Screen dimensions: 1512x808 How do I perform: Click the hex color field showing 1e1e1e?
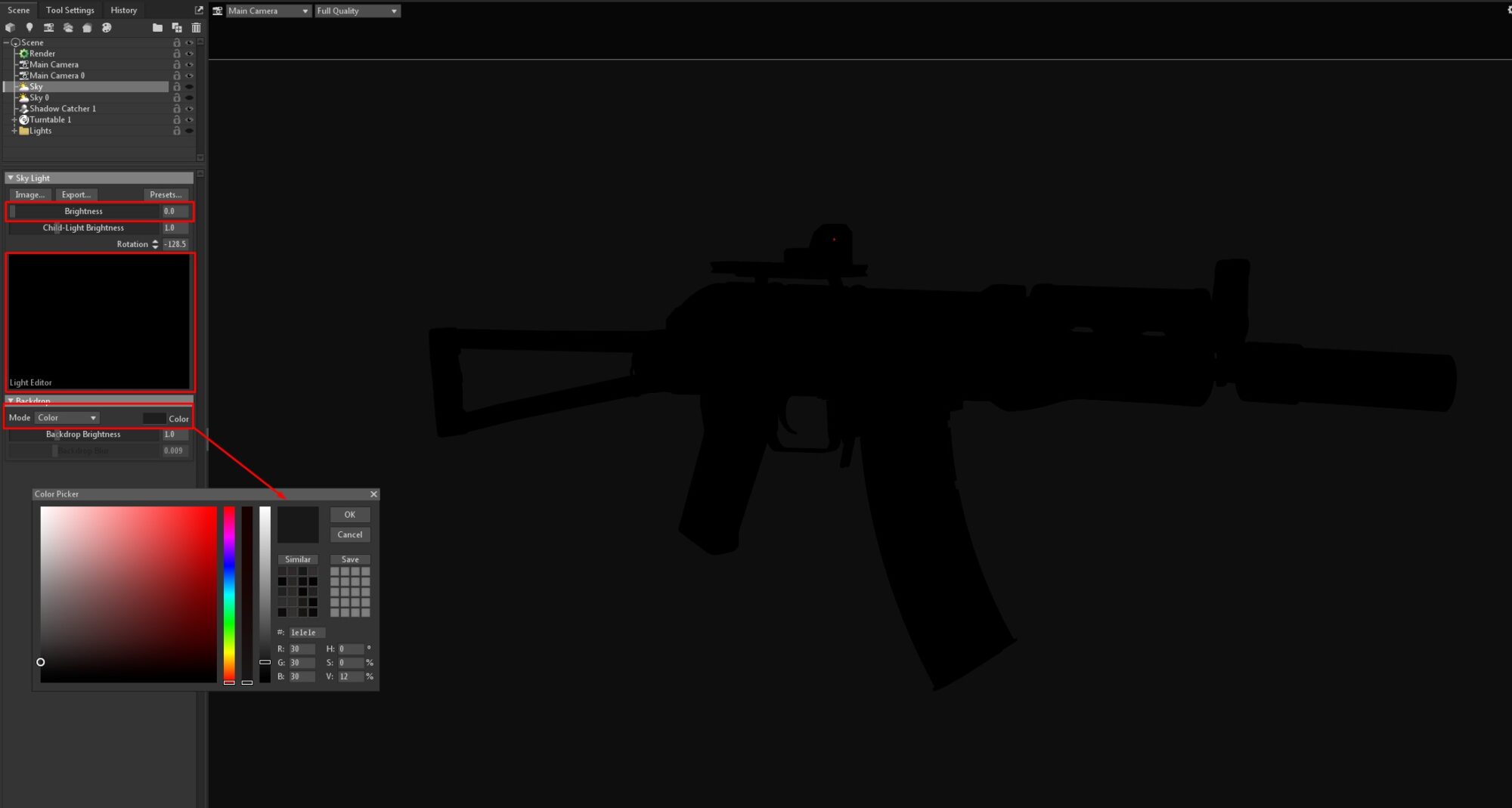point(306,633)
